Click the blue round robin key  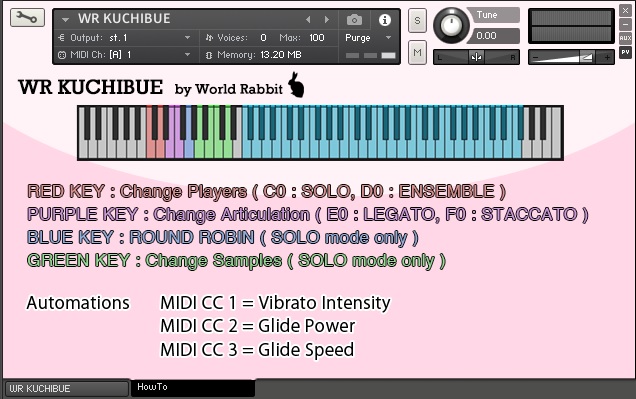189,148
